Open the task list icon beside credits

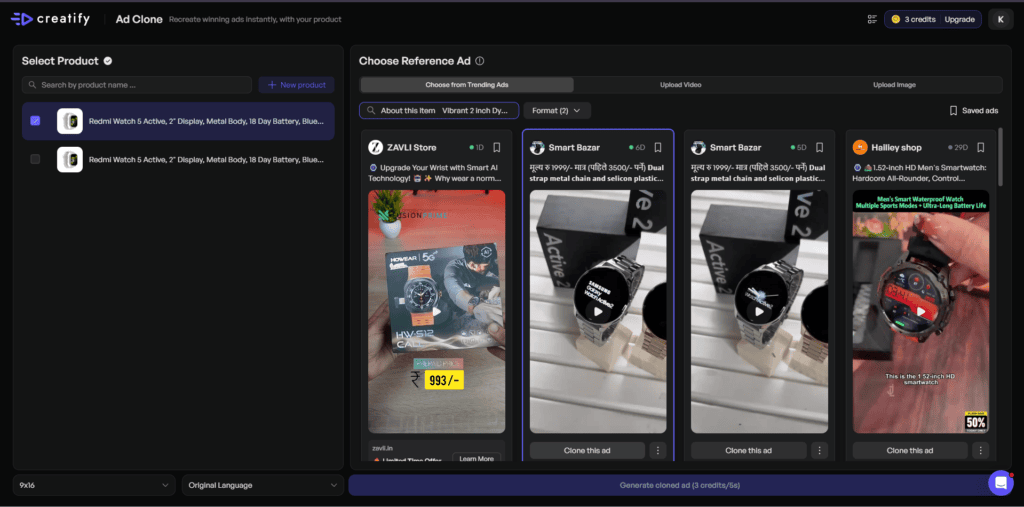click(872, 20)
